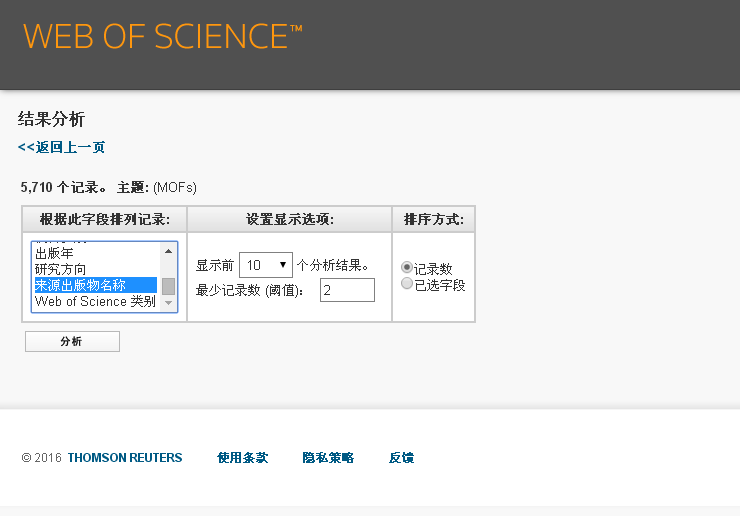
Task: Click the 根据此字段排列记录 column header
Action: point(105,219)
